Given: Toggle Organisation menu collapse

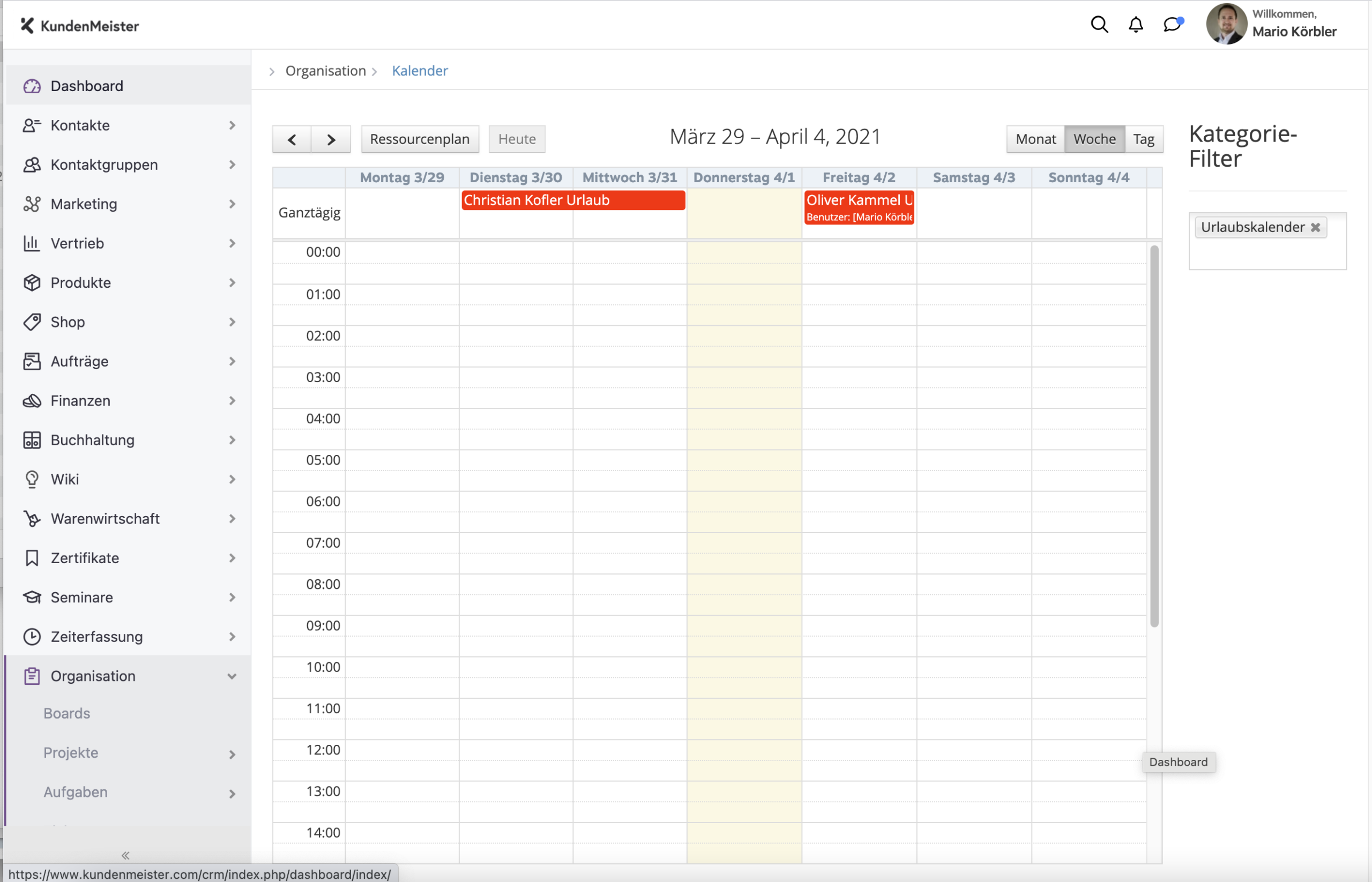Looking at the screenshot, I should point(232,676).
